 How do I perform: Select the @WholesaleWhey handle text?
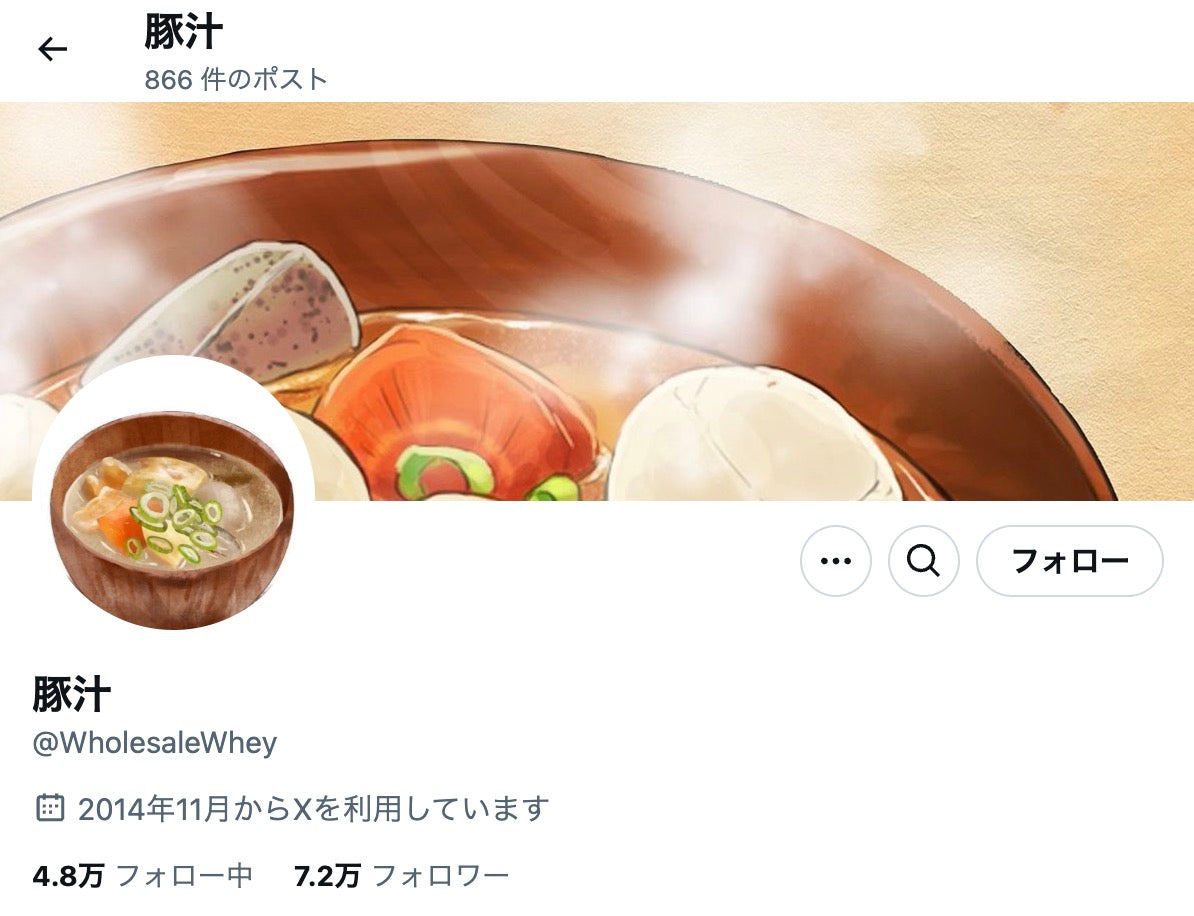click(x=155, y=742)
